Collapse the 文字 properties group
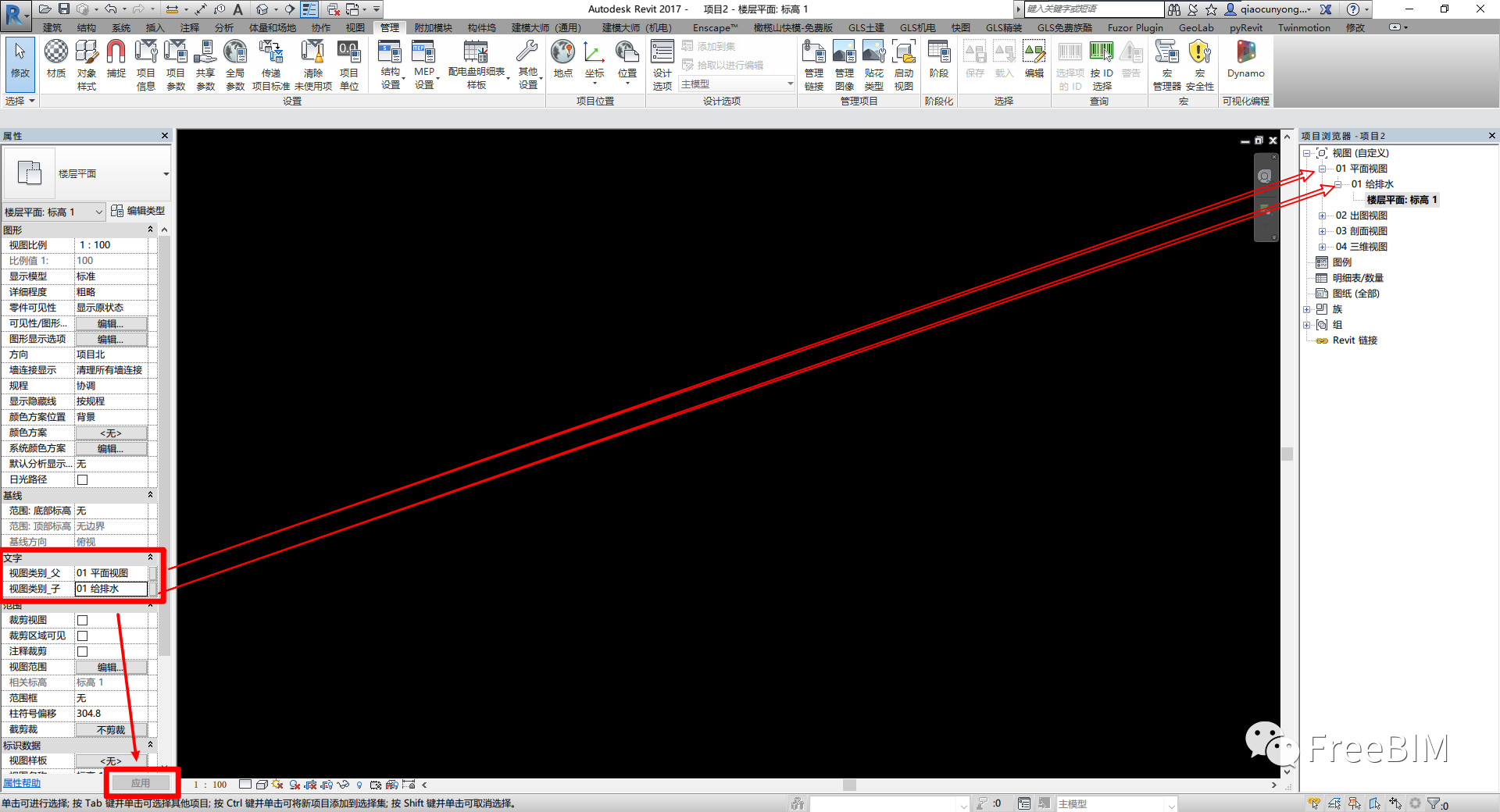The image size is (1500, 812). (151, 557)
